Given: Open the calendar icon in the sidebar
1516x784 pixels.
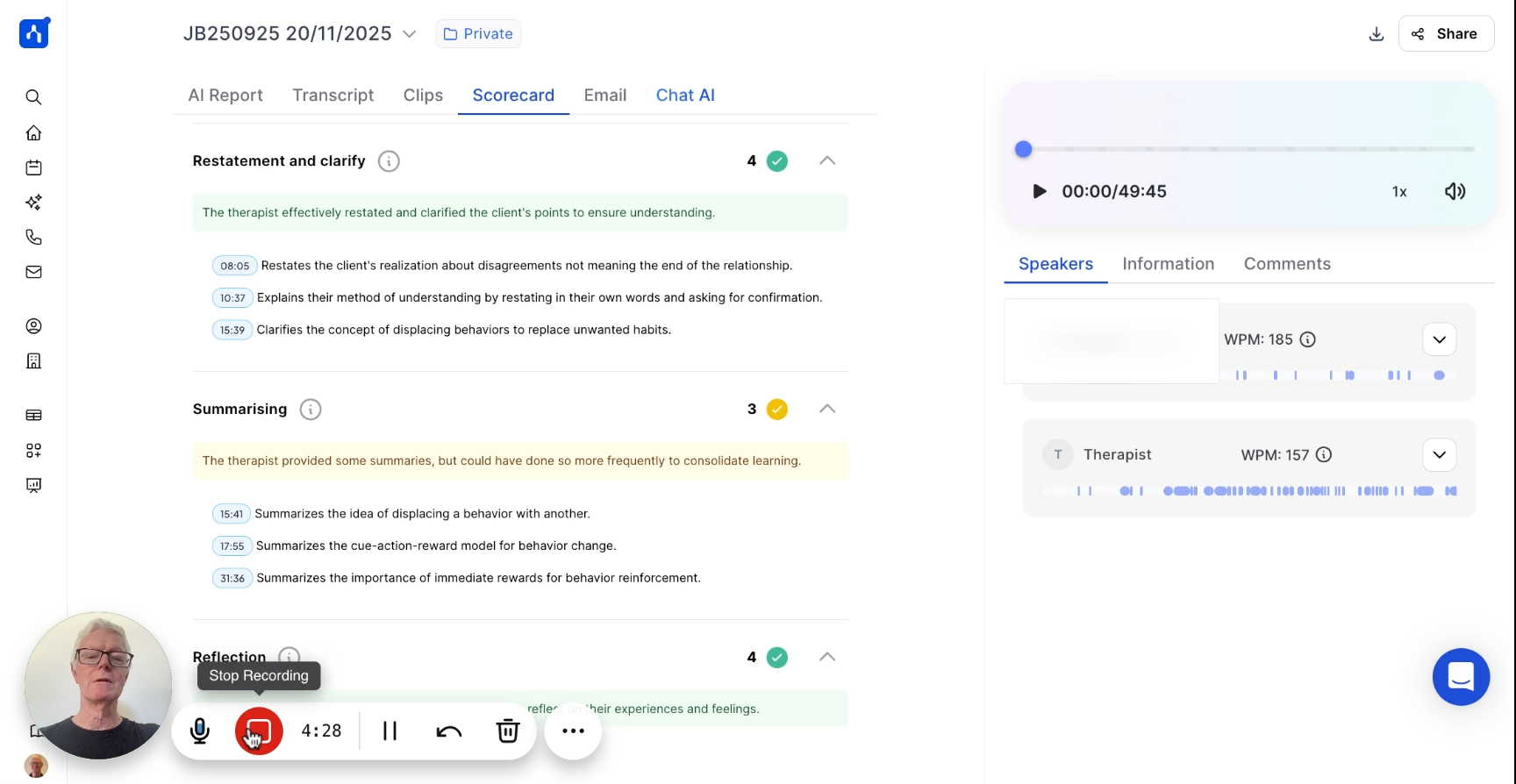Looking at the screenshot, I should click(x=33, y=167).
